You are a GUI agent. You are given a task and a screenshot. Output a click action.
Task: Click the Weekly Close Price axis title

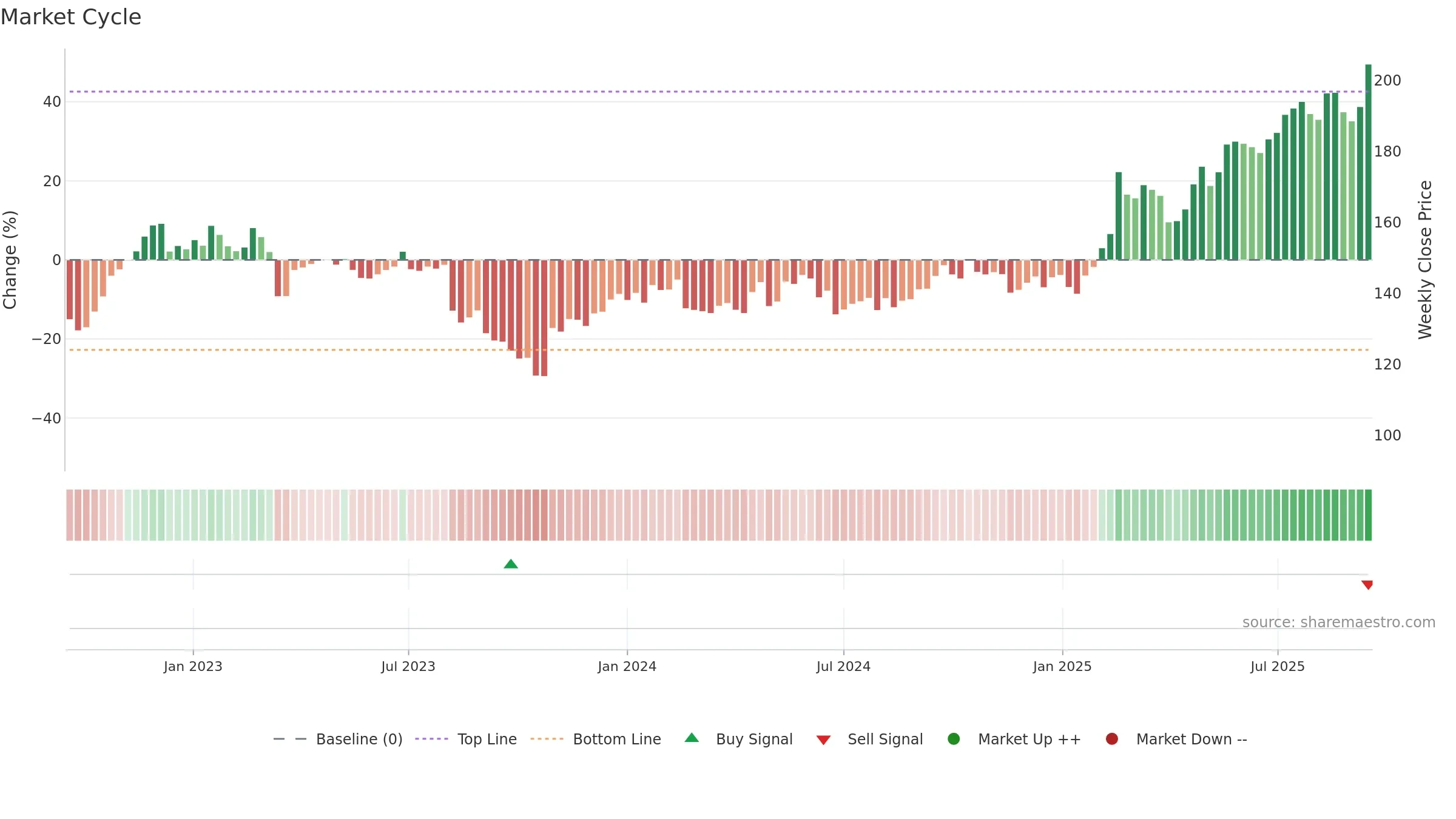tap(1425, 260)
